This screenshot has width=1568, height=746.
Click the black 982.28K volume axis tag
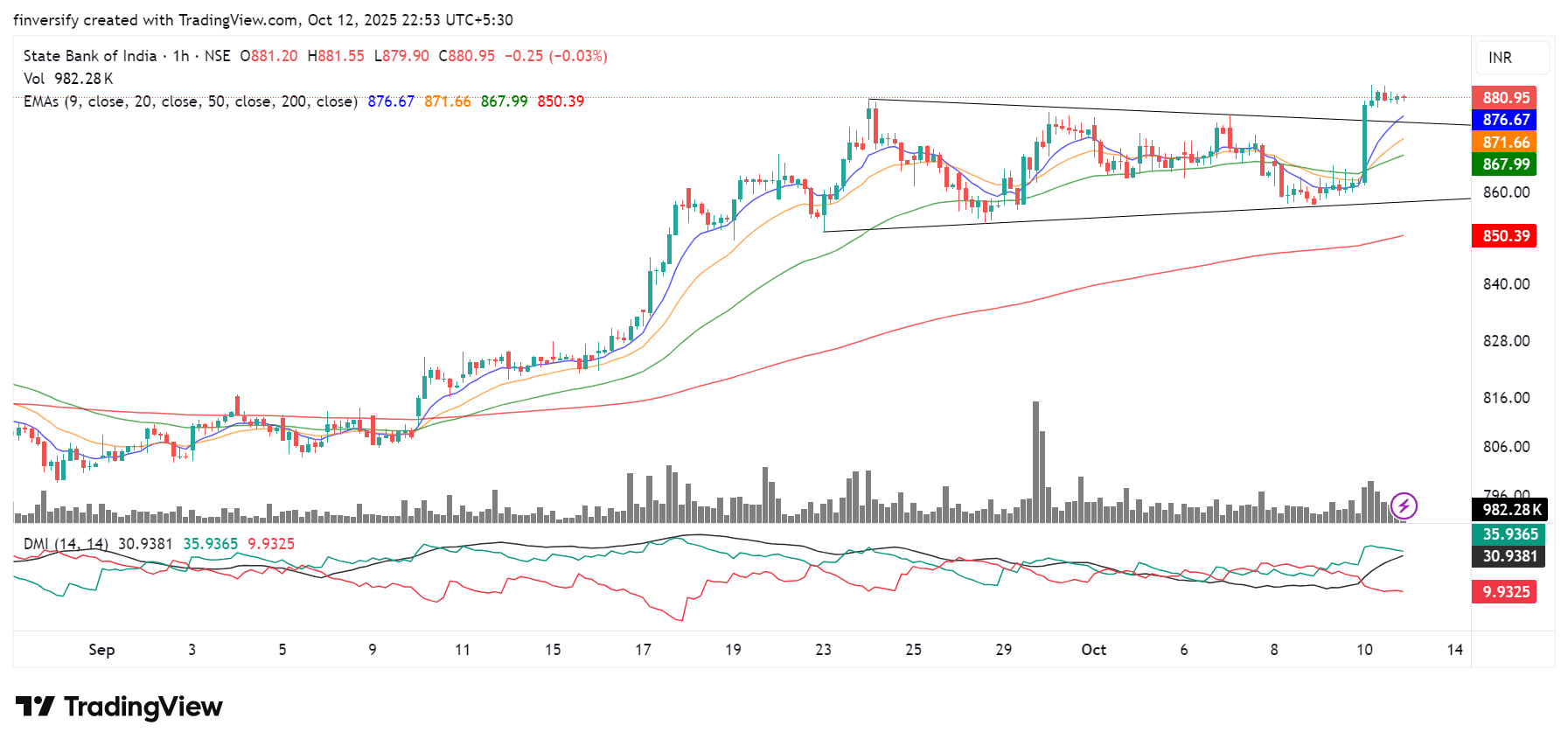coord(1510,510)
